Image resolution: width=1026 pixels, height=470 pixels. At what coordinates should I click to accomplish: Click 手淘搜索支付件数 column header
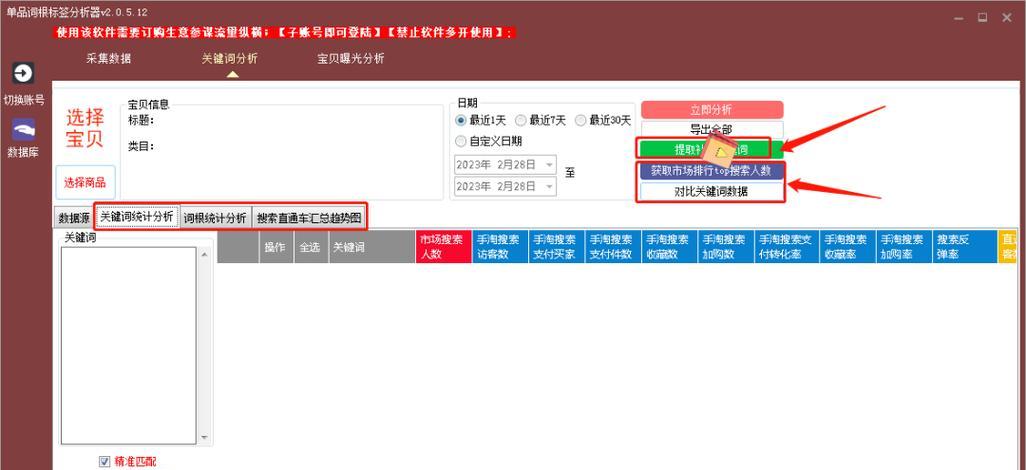(612, 247)
